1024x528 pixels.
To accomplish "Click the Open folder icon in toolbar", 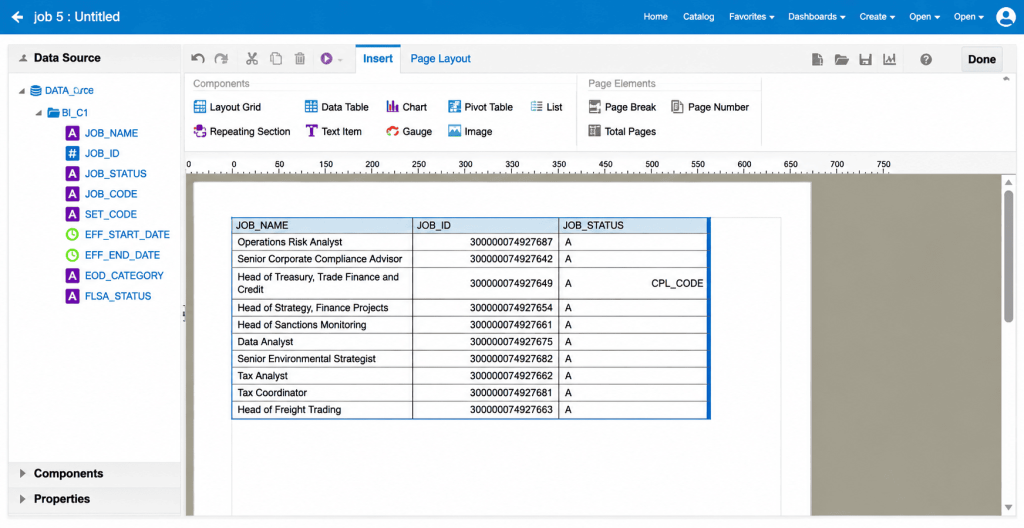I will [x=842, y=59].
